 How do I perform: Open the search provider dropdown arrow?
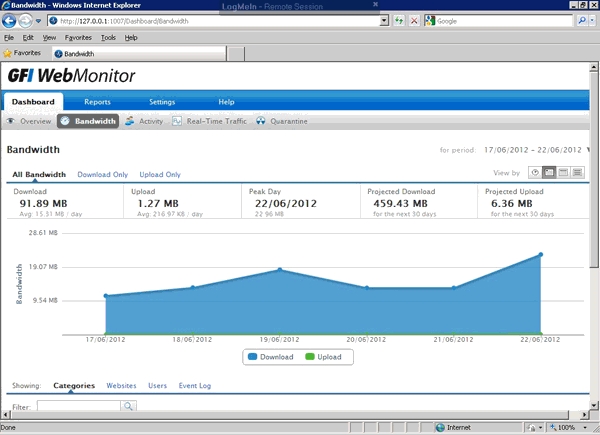593,21
